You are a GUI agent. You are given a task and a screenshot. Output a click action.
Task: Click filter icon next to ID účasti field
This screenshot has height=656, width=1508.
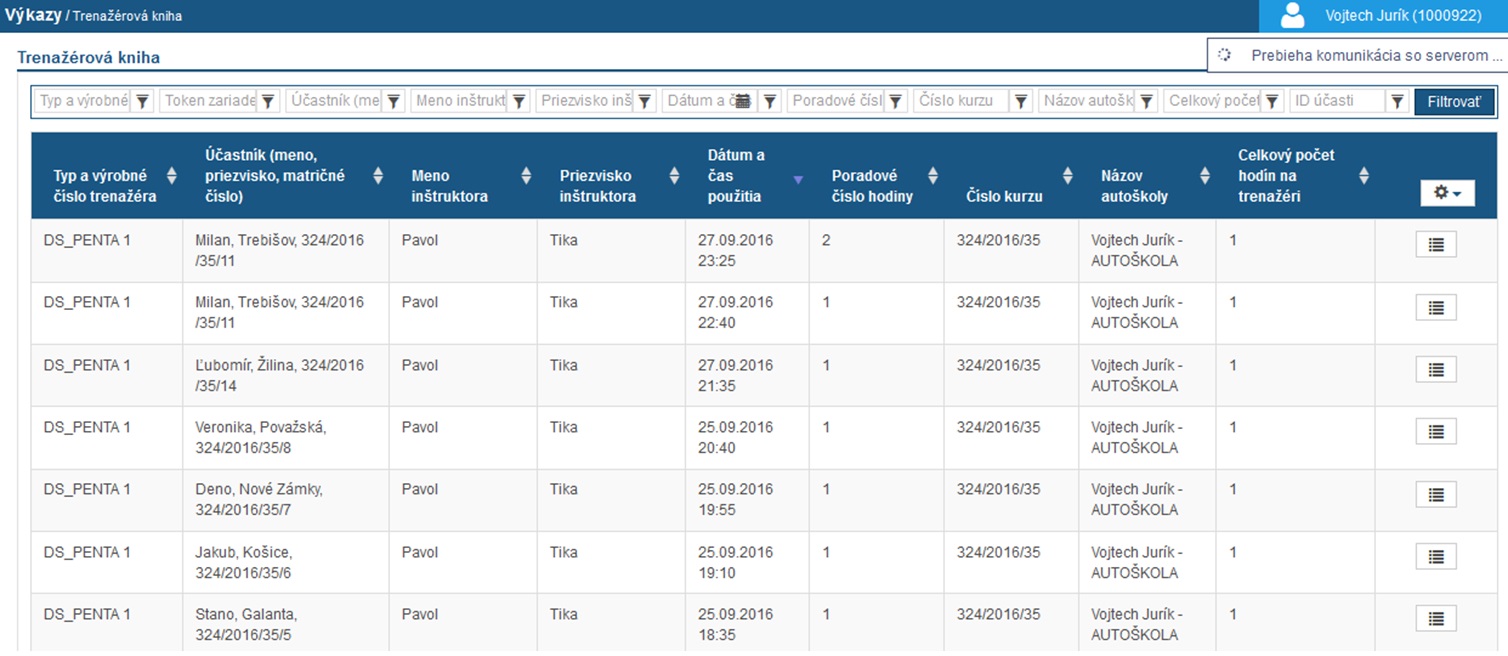pyautogui.click(x=1397, y=101)
